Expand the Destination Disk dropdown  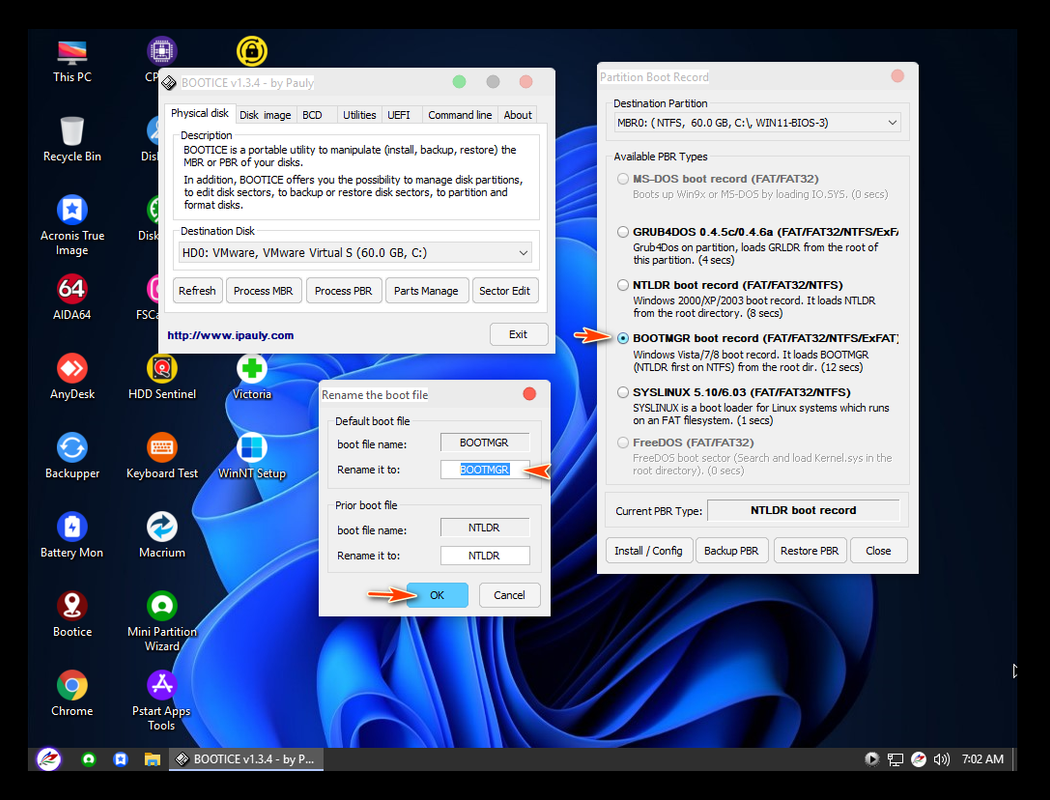524,253
